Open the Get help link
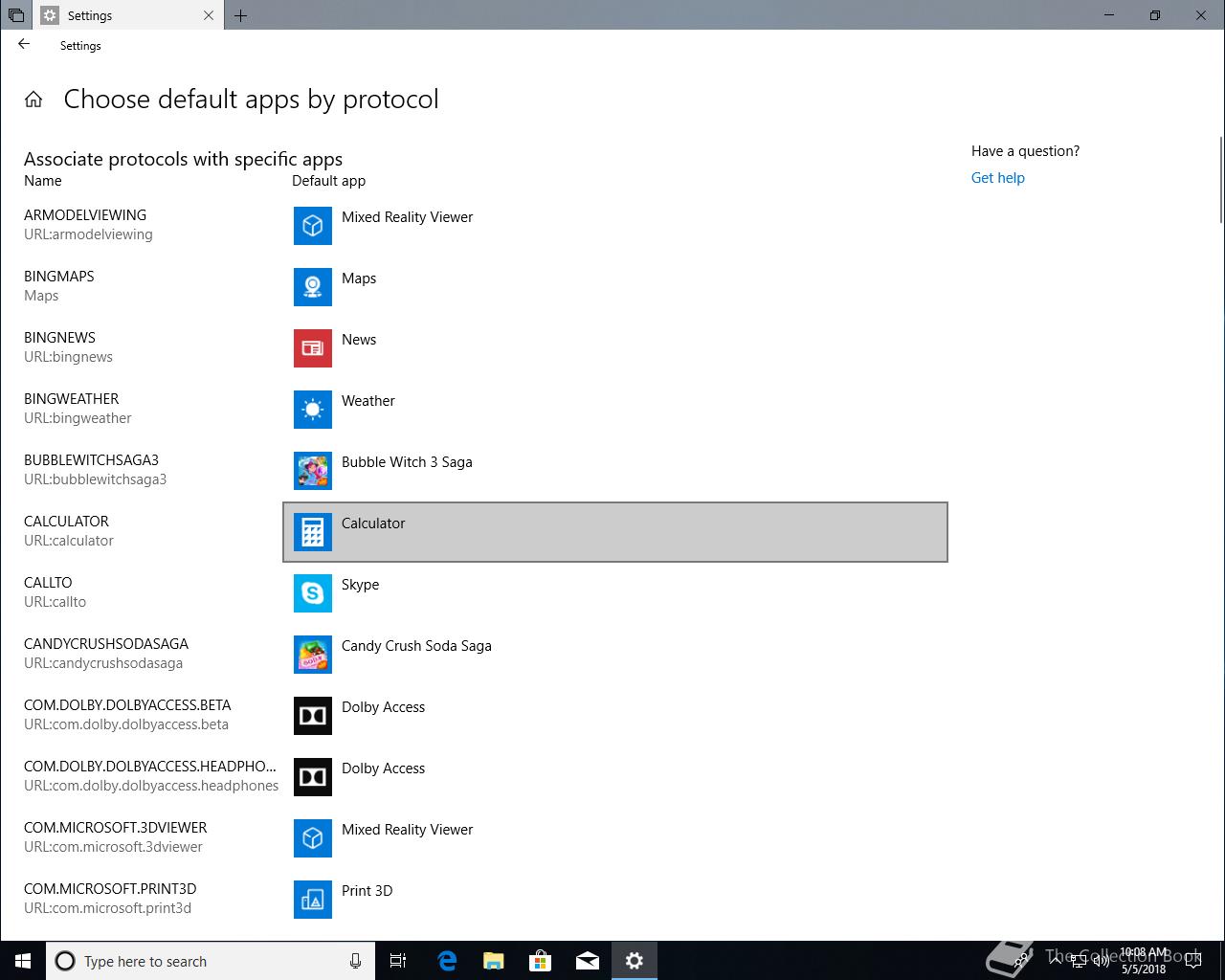Viewport: 1225px width, 980px height. coord(997,178)
